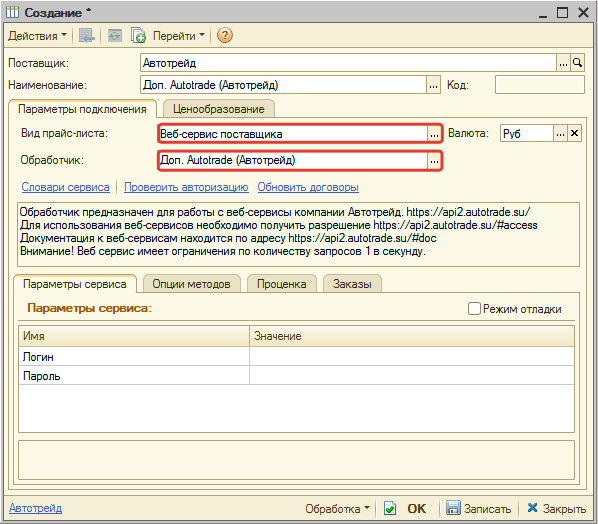Click the Проверить авторизацию link
598x524 pixels.
(x=186, y=187)
